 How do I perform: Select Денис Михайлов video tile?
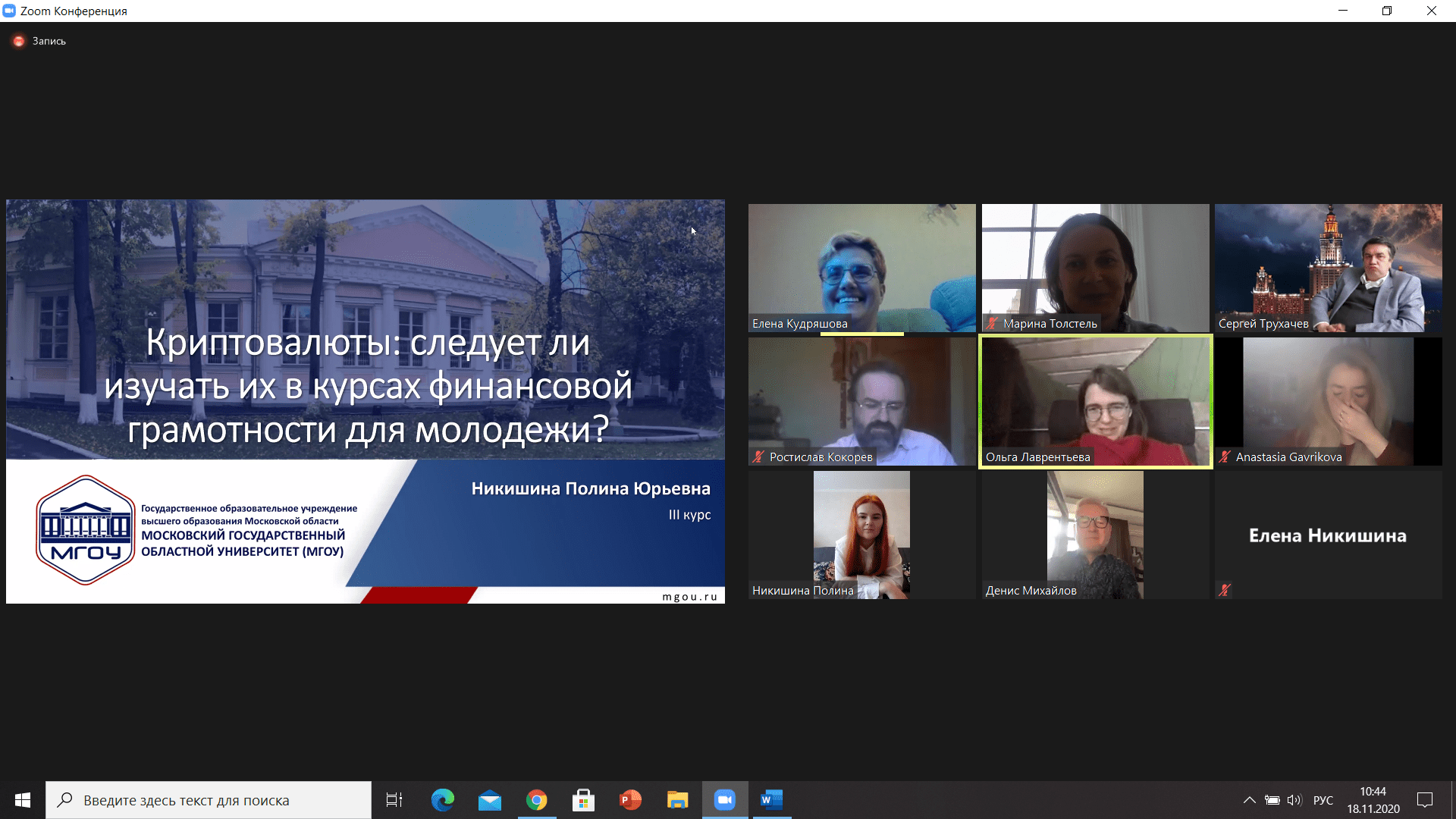1096,535
